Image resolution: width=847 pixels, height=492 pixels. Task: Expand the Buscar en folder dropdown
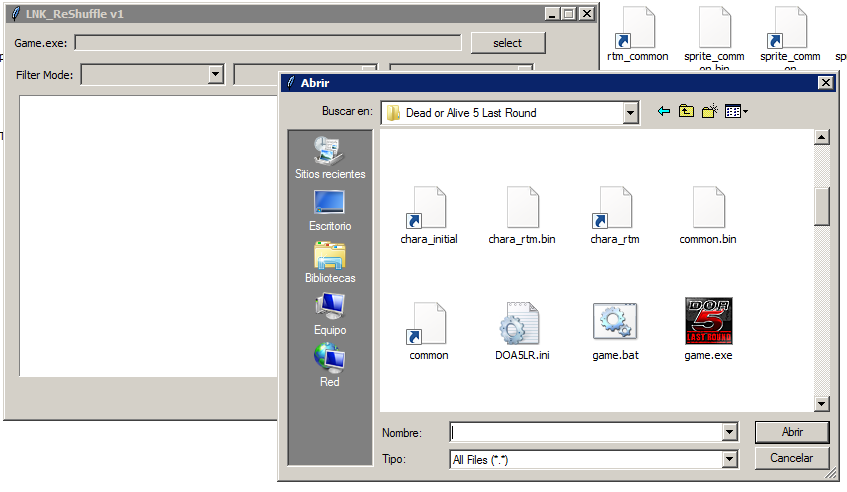click(x=630, y=113)
